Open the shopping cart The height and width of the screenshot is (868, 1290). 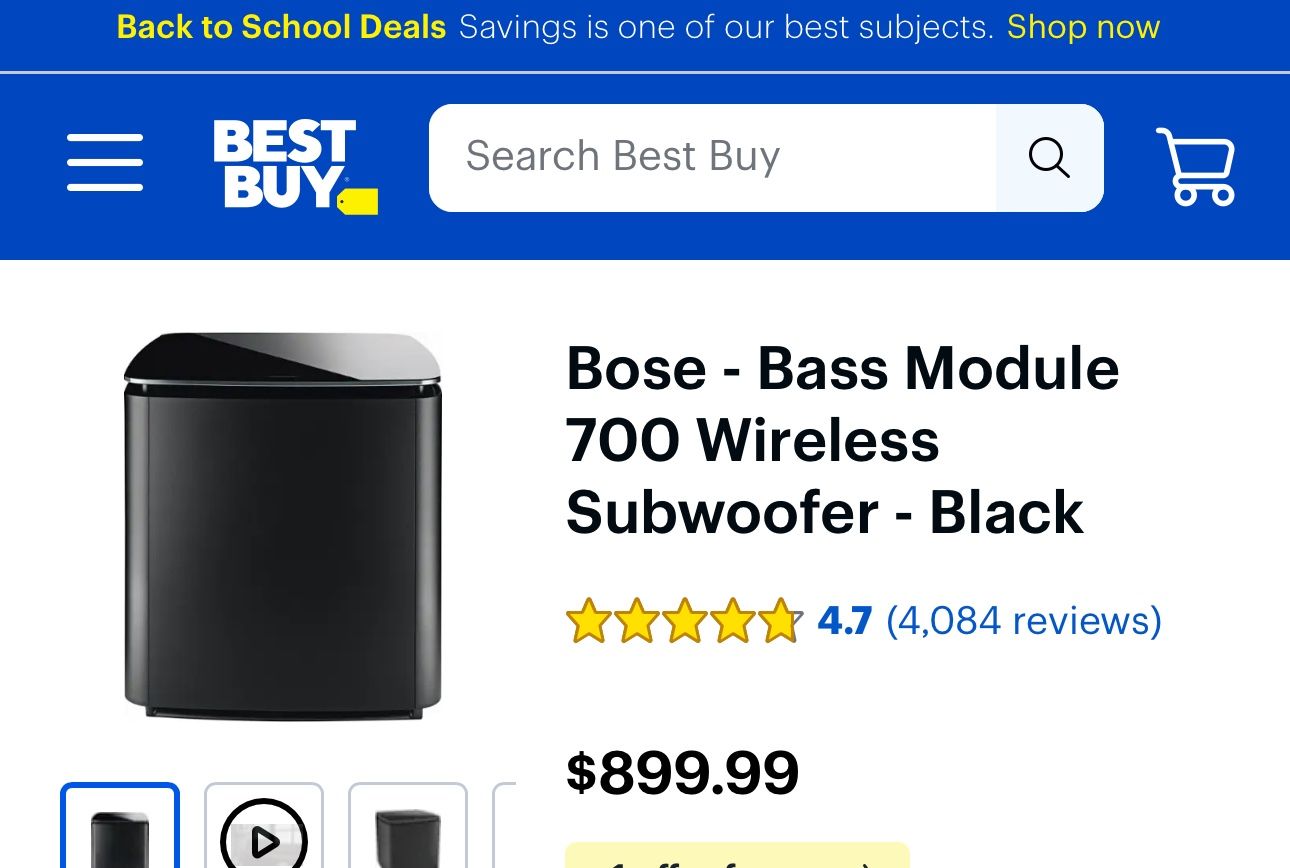(1195, 167)
